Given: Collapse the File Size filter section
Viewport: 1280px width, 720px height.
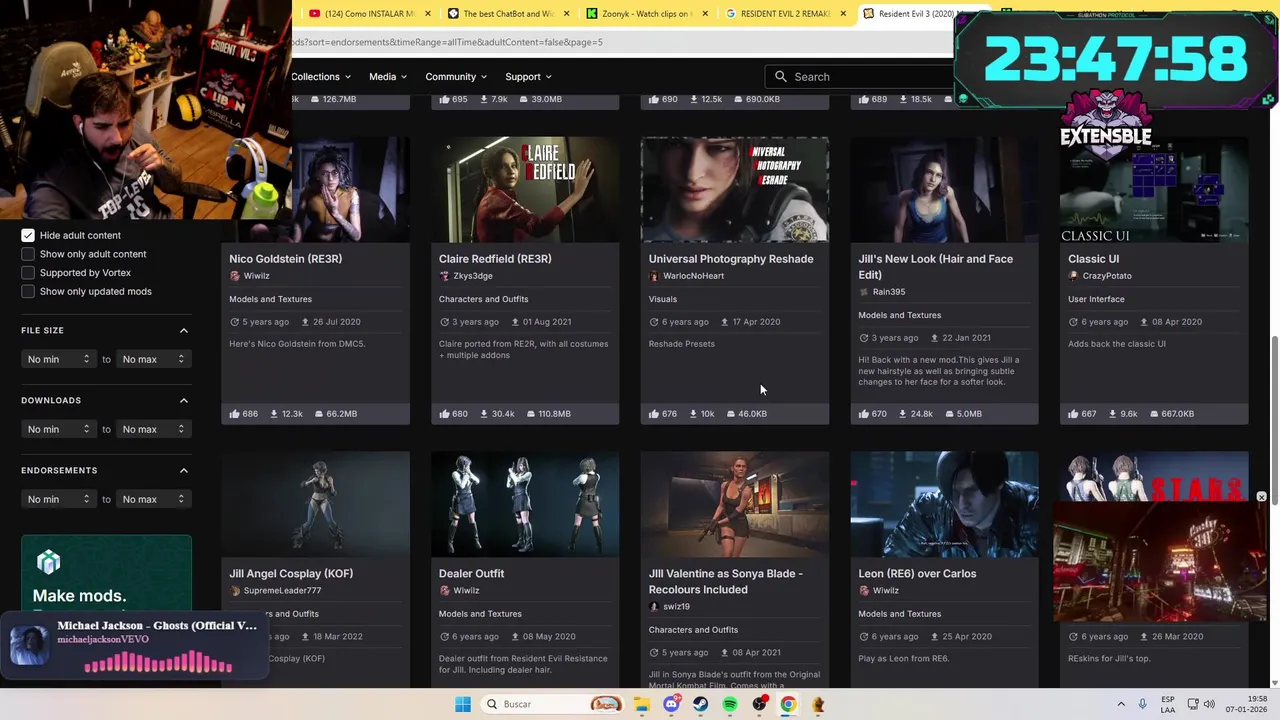Looking at the screenshot, I should click(184, 330).
